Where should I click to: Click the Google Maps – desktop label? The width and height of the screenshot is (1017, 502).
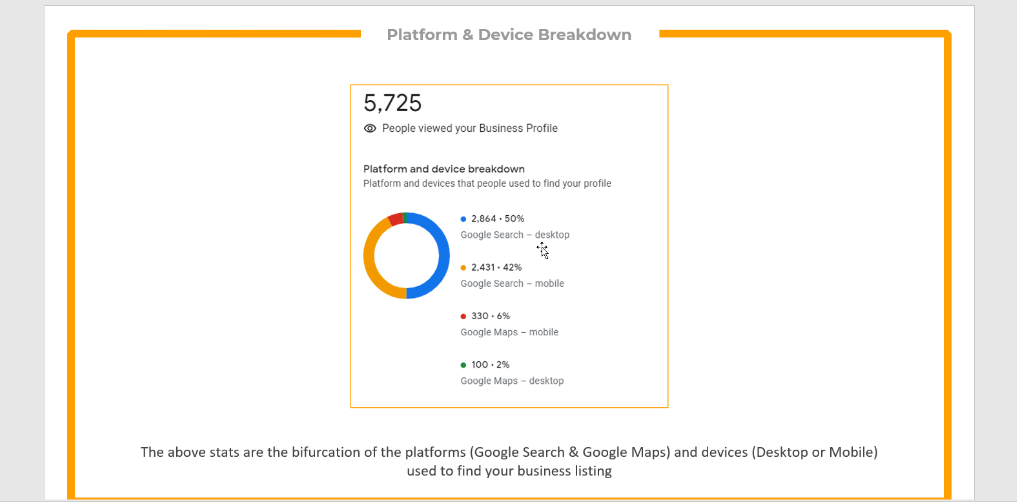point(512,381)
